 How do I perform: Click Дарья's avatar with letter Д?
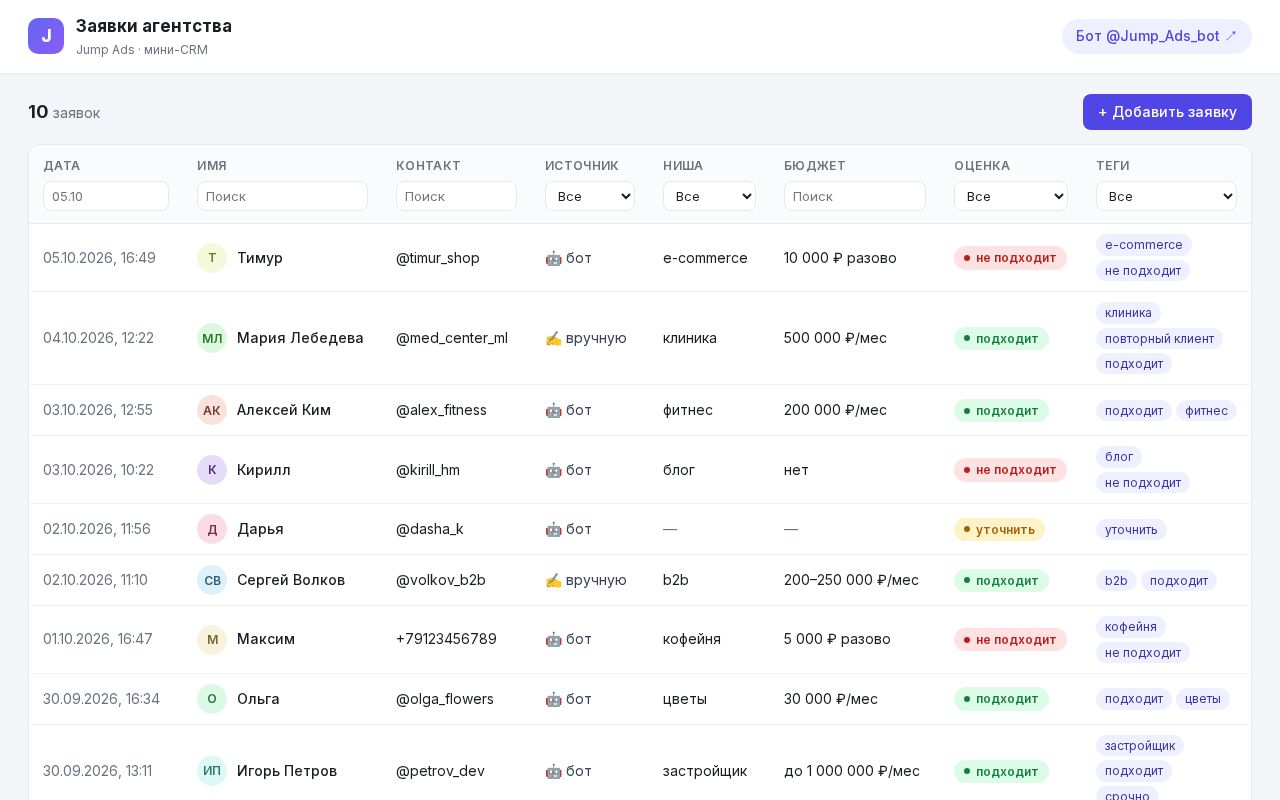pyautogui.click(x=212, y=529)
